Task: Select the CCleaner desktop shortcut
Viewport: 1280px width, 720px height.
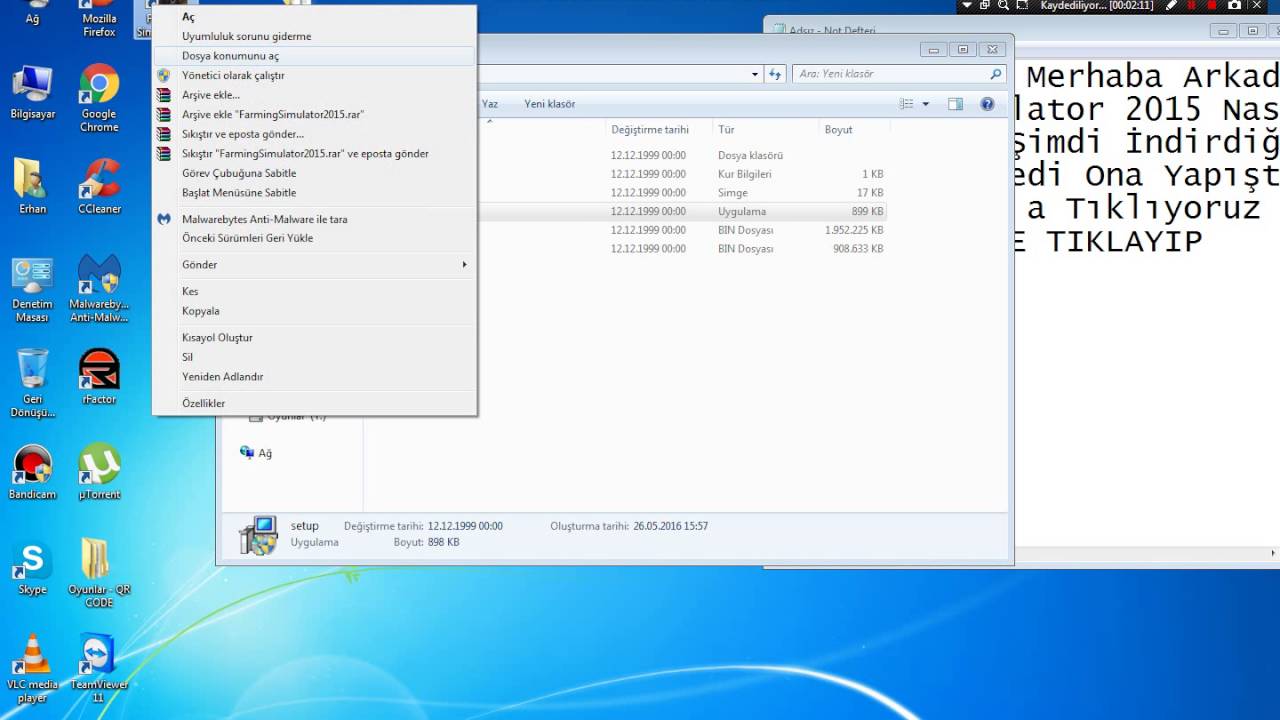Action: point(99,187)
